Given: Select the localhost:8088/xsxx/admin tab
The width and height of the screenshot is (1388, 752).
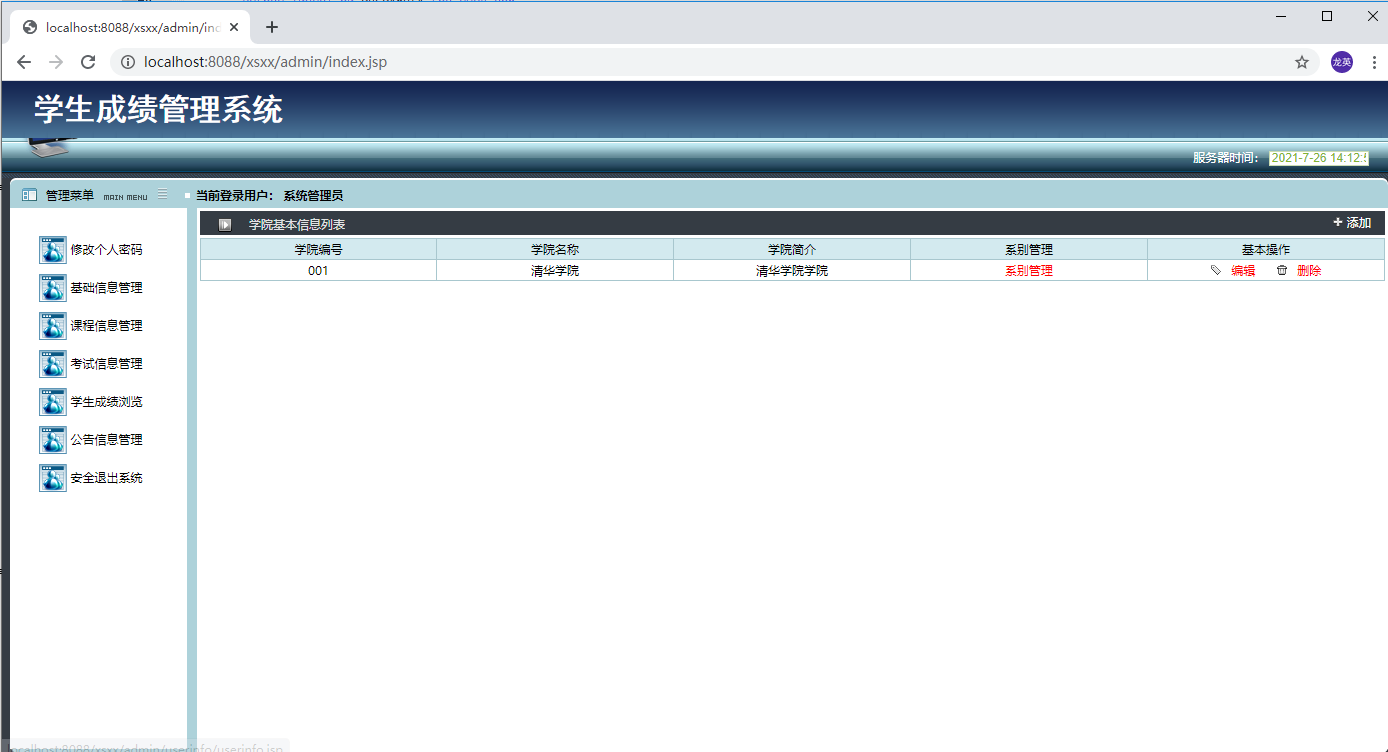Looking at the screenshot, I should (x=130, y=27).
